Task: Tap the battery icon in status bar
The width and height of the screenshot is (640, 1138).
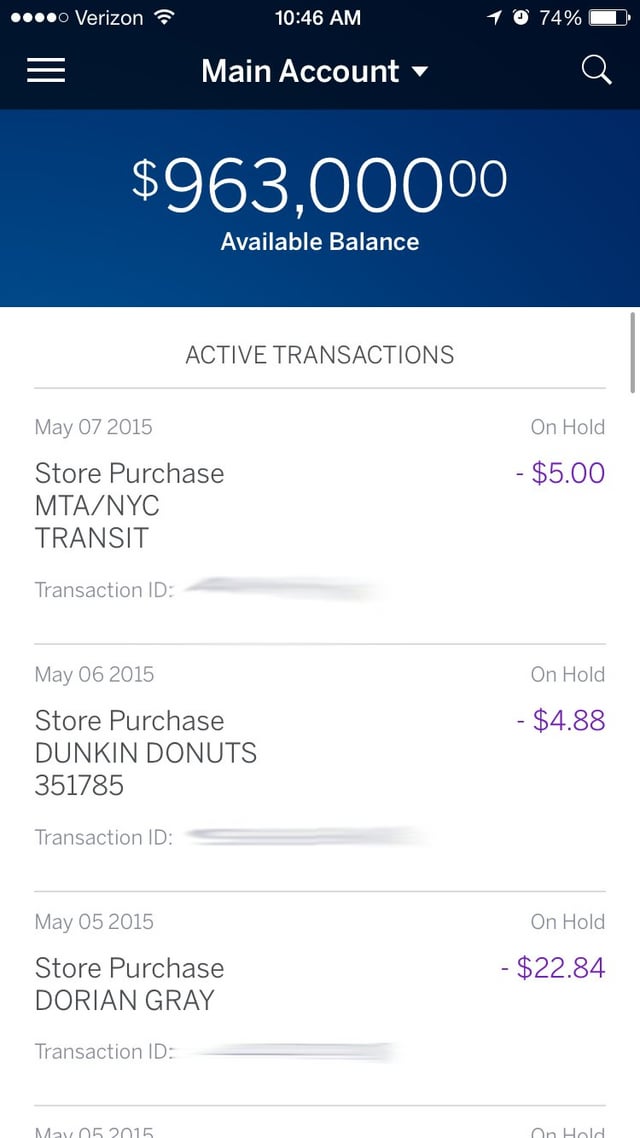Action: pos(609,18)
